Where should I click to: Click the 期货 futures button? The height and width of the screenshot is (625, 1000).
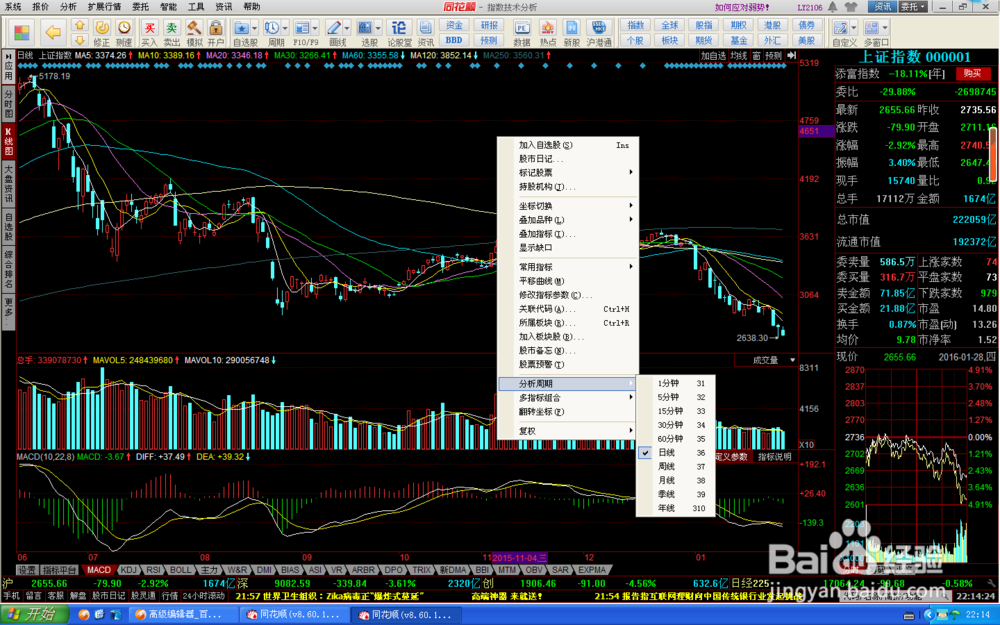tap(704, 40)
